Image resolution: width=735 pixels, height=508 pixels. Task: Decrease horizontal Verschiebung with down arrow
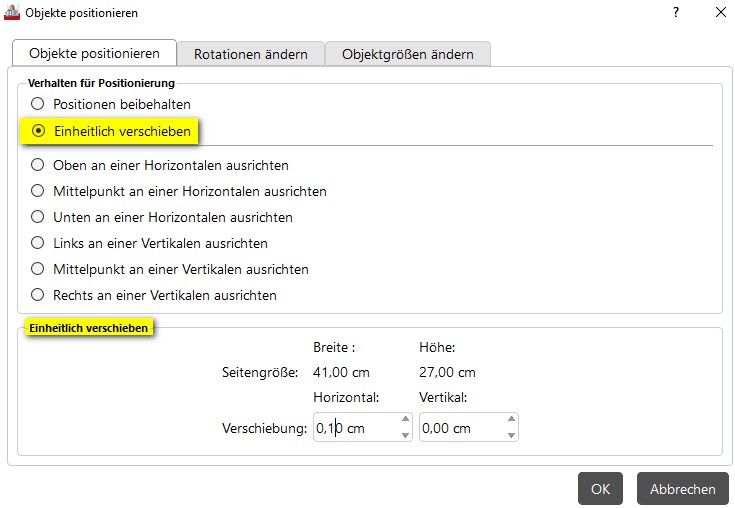coord(405,435)
